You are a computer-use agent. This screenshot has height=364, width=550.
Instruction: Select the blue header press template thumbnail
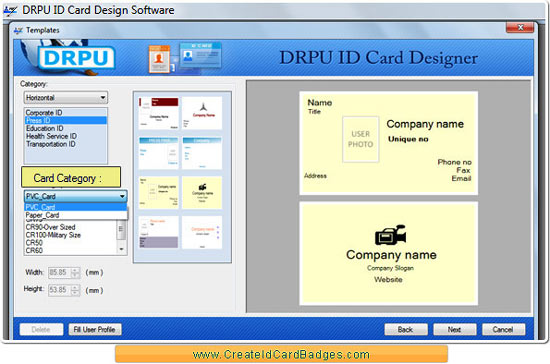pos(159,153)
